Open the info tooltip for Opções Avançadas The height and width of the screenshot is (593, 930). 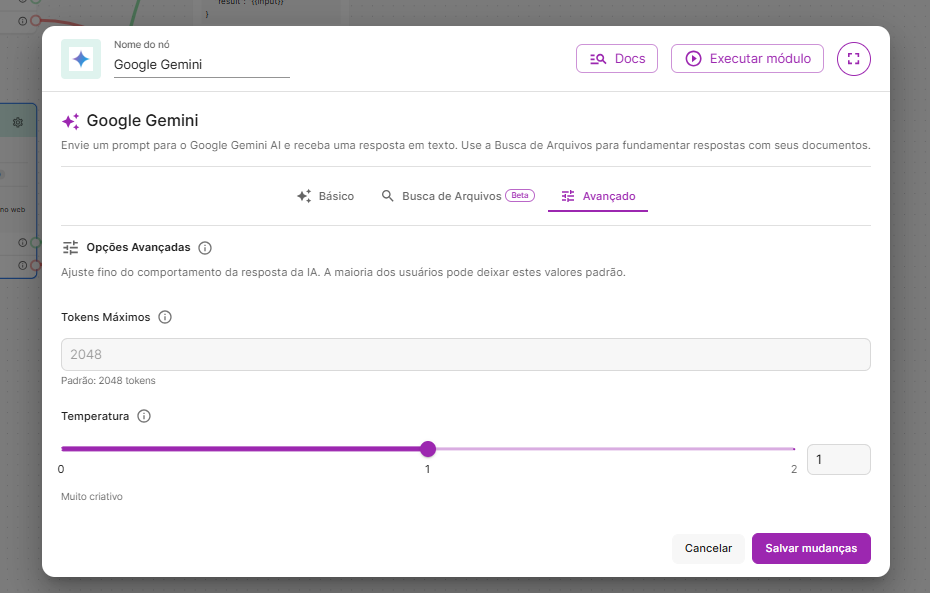click(205, 248)
